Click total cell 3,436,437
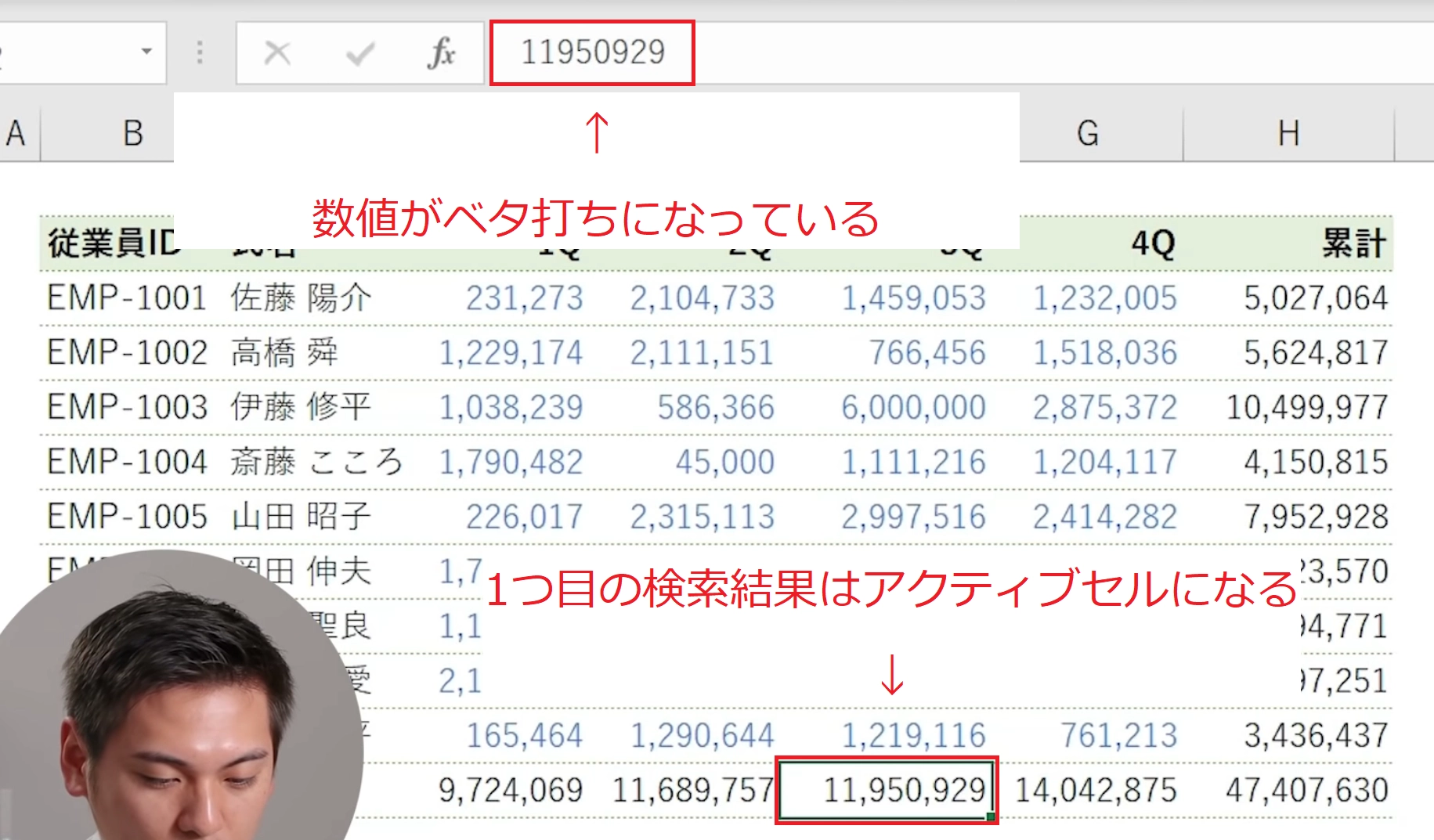1434x840 pixels. pyautogui.click(x=1316, y=735)
